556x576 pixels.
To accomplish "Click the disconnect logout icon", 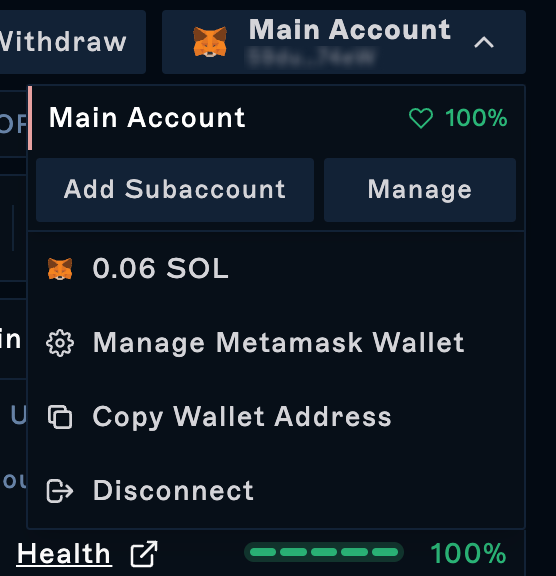I will [x=60, y=491].
